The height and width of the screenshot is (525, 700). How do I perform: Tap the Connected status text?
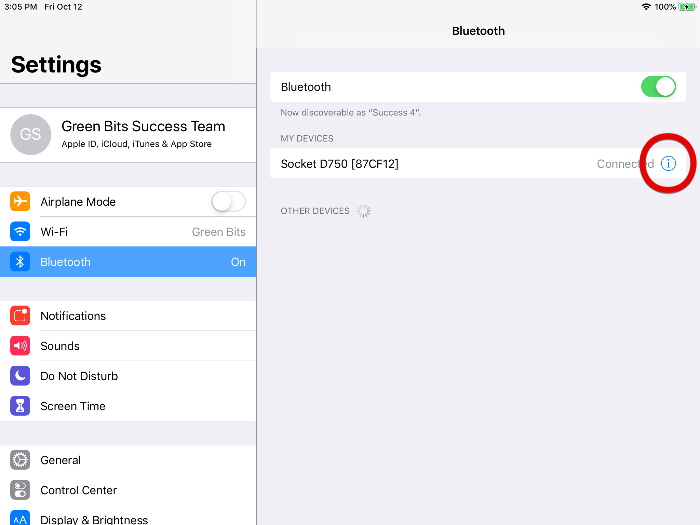tap(625, 164)
